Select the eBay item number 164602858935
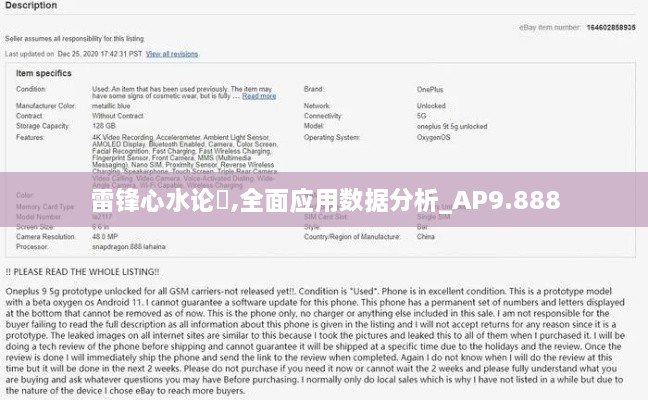The width and height of the screenshot is (648, 400). click(611, 27)
